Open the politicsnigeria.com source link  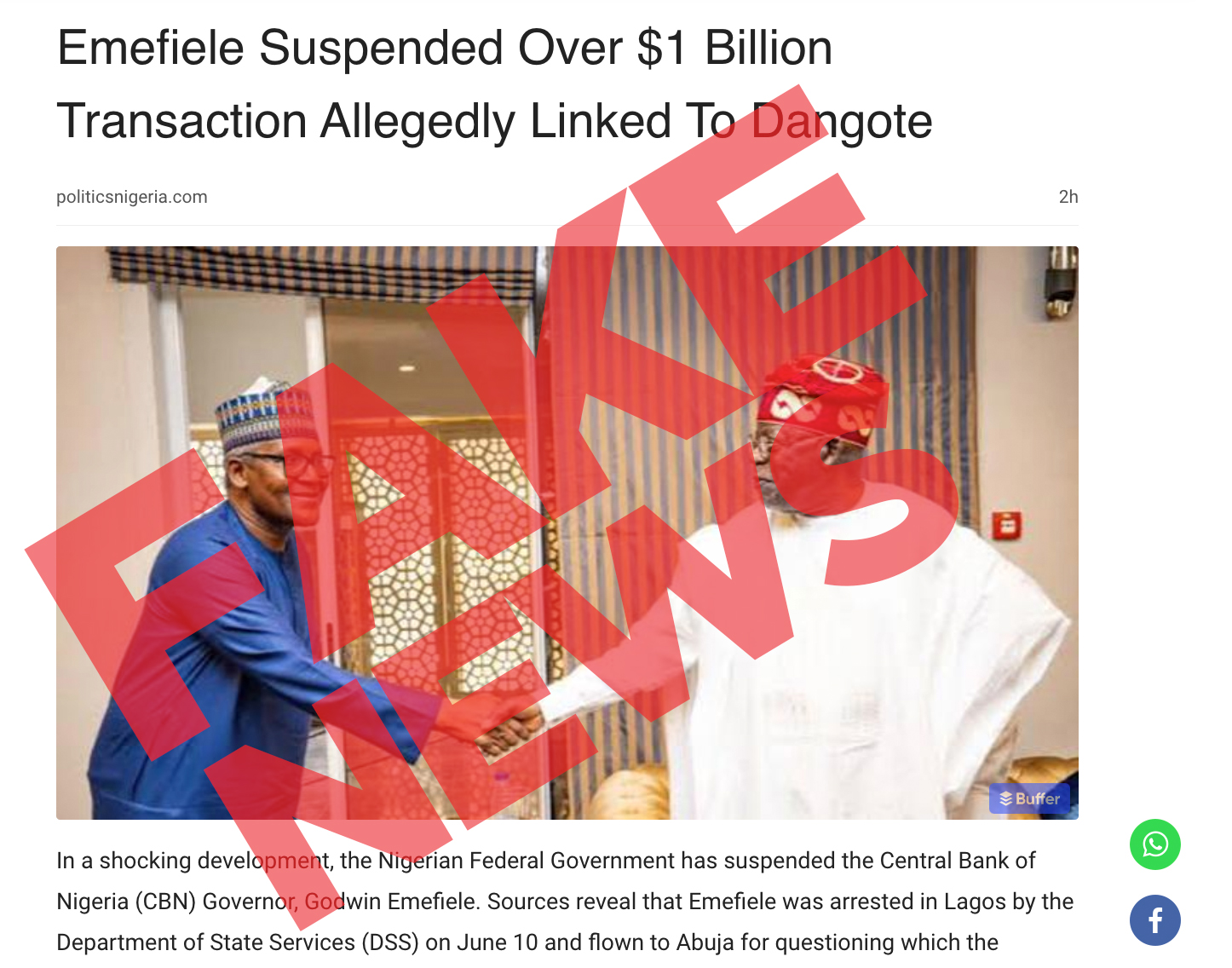(x=132, y=197)
